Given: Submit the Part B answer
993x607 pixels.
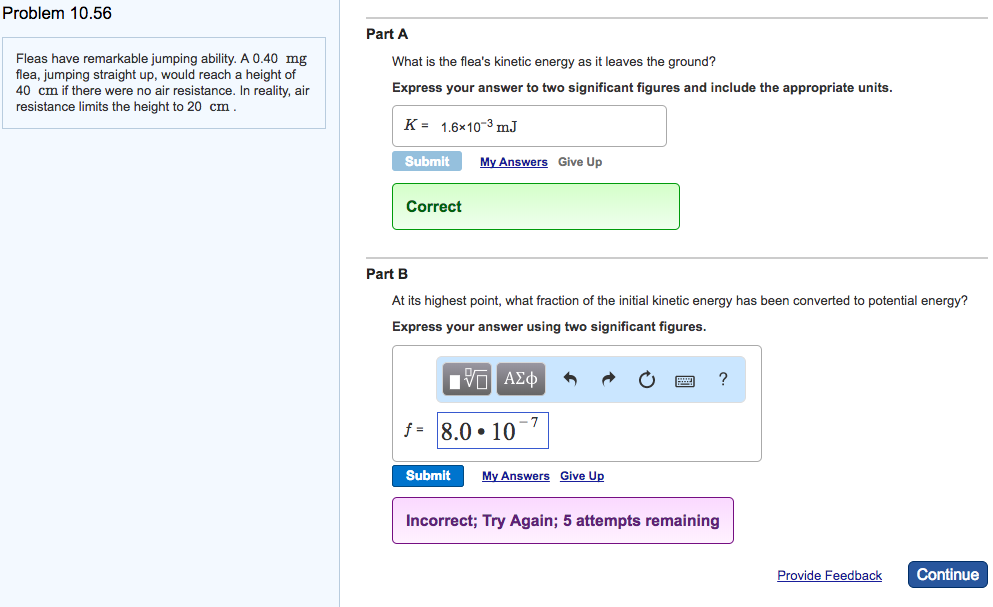Looking at the screenshot, I should (427, 475).
